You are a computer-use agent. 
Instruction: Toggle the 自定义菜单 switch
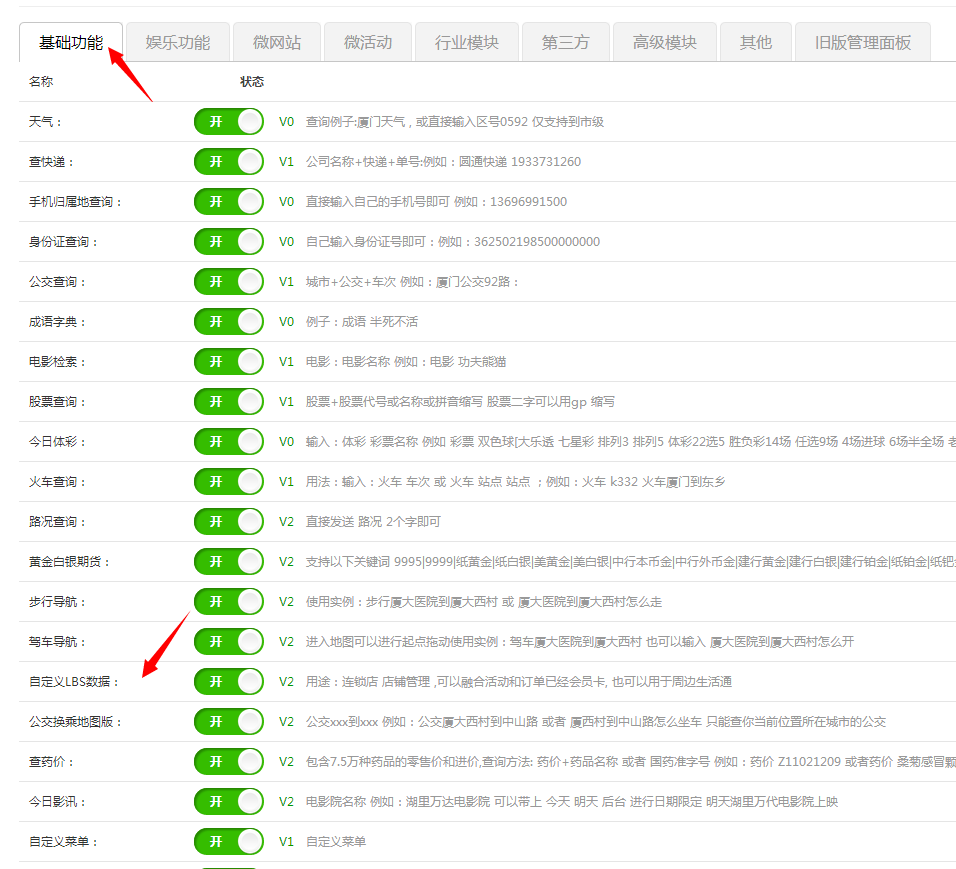[228, 842]
